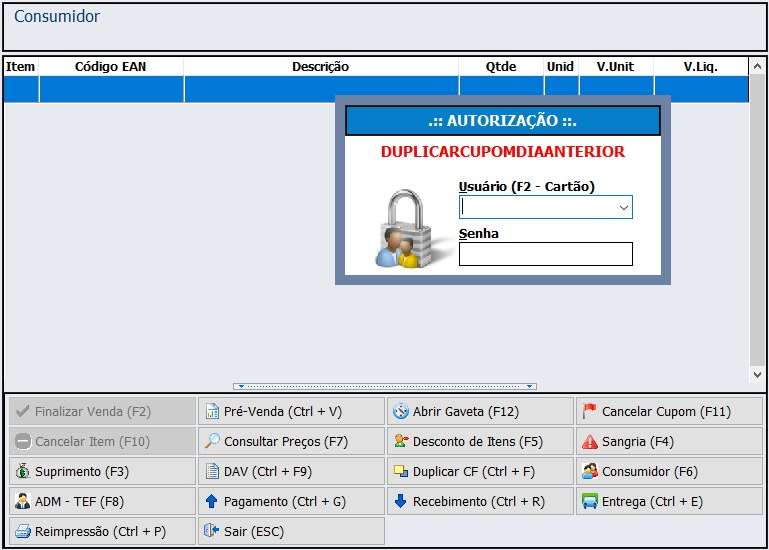Click the Suprimento money bag icon
Image resolution: width=769 pixels, height=550 pixels.
(23, 471)
